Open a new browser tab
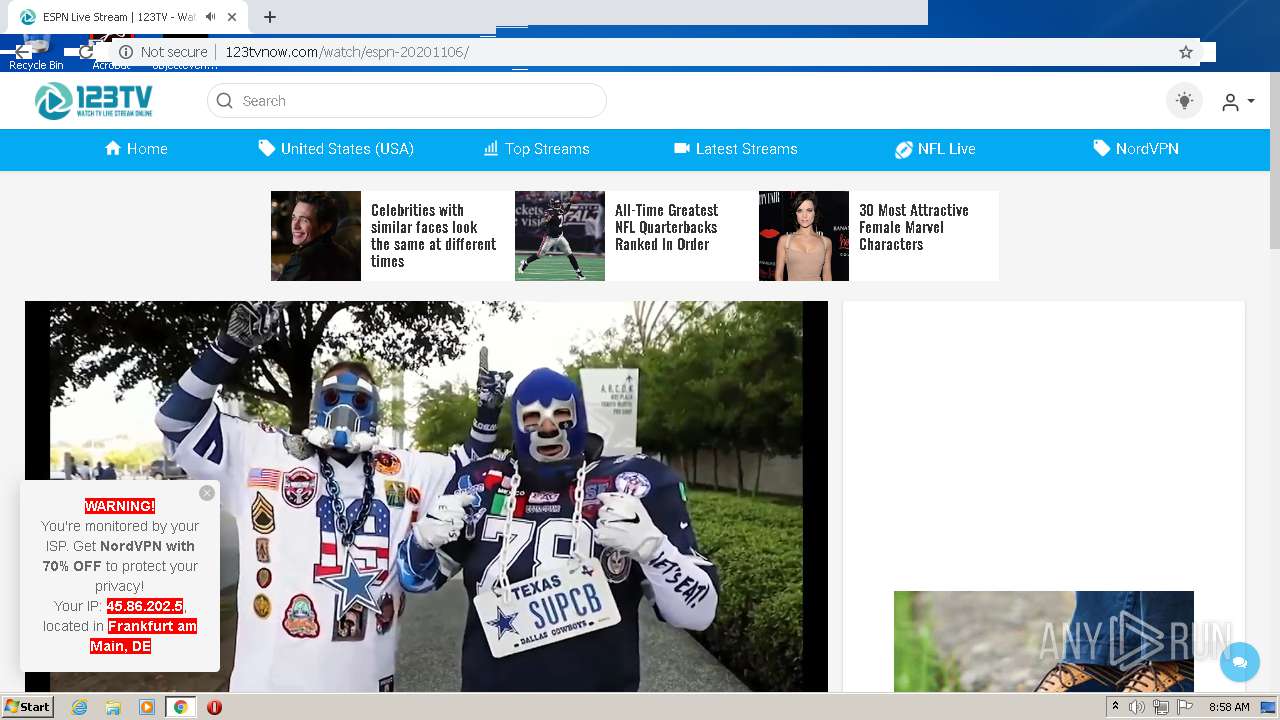Image resolution: width=1280 pixels, height=720 pixels. (270, 17)
